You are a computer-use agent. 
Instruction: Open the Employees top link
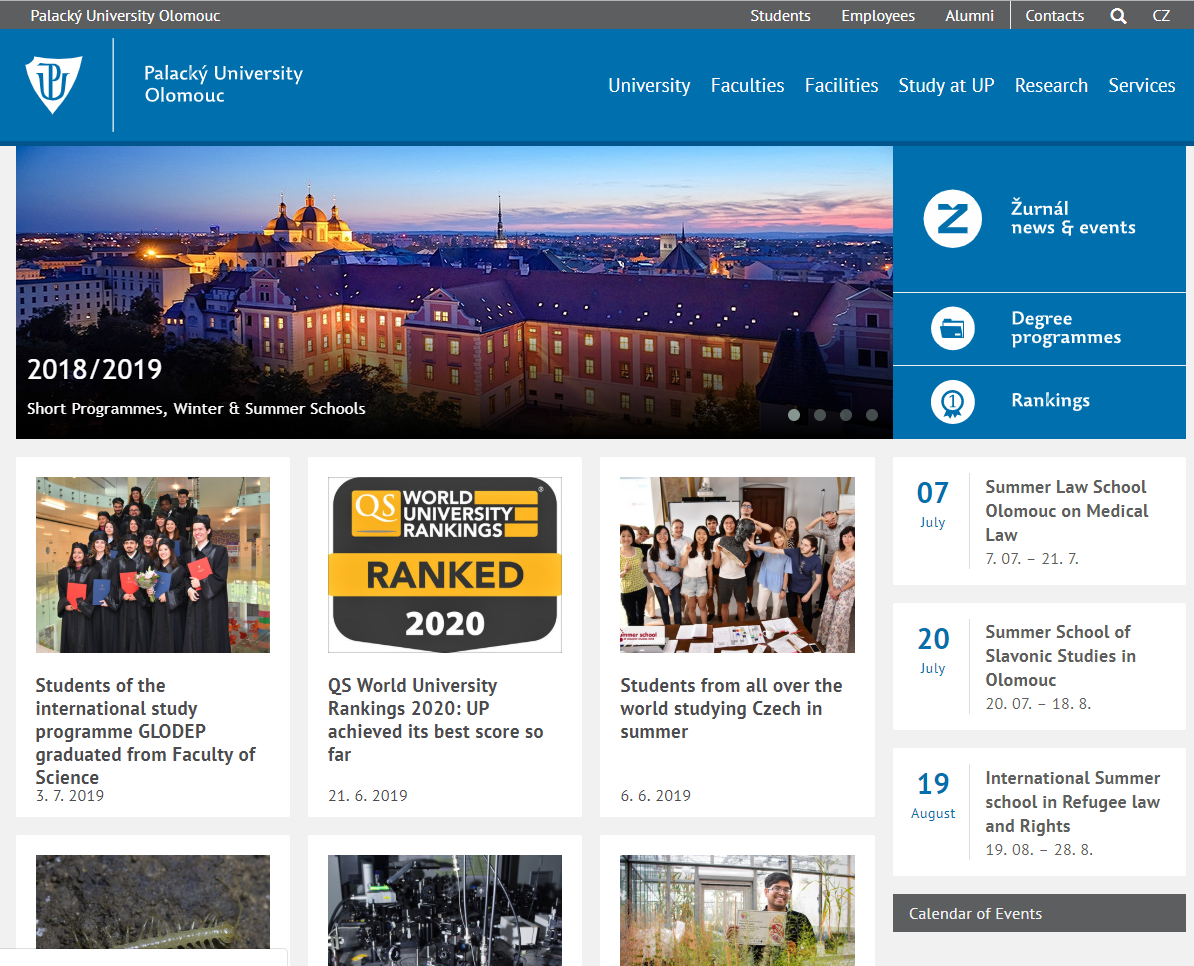(877, 16)
